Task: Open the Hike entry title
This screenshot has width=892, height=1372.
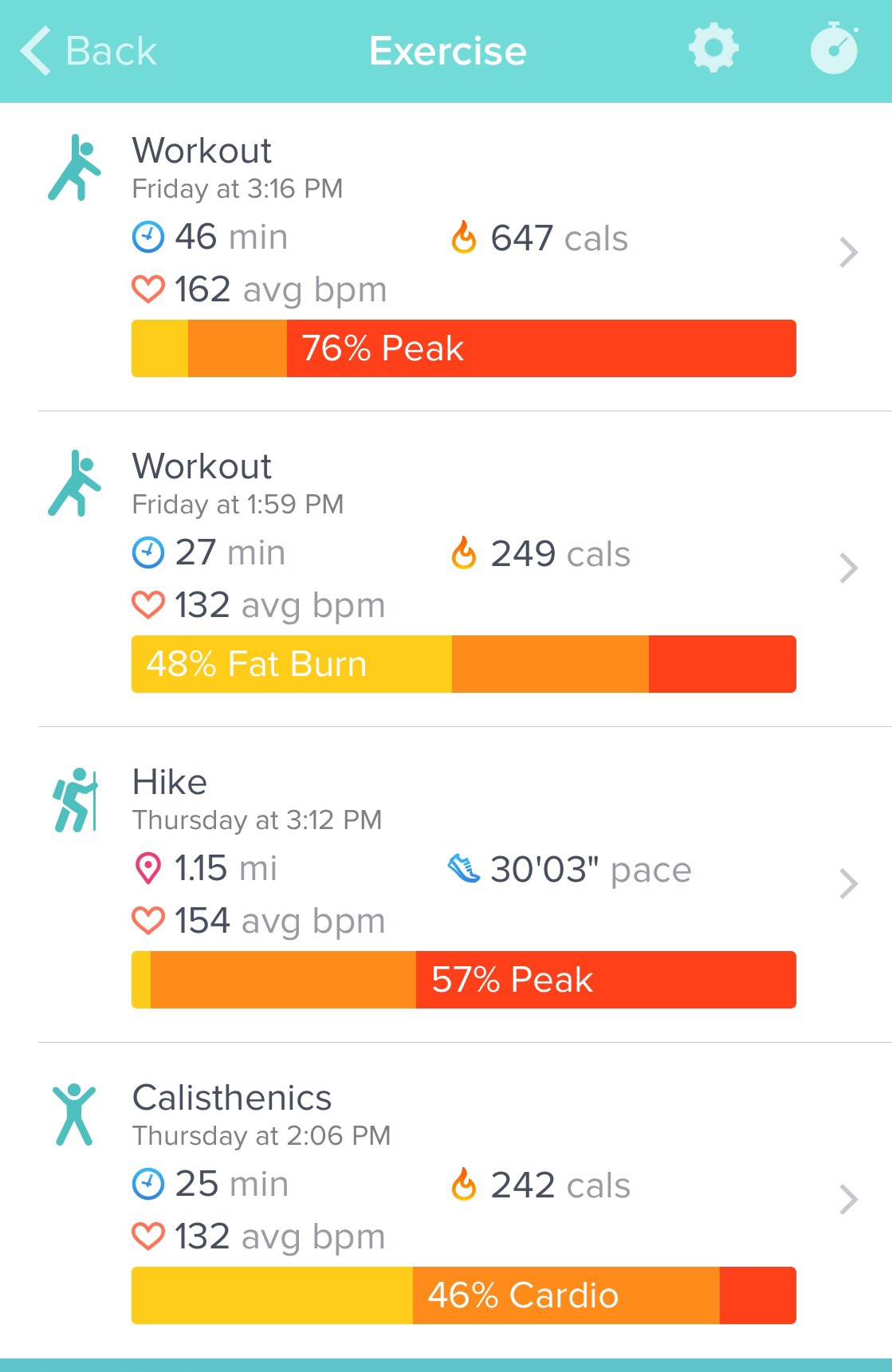Action: pyautogui.click(x=170, y=782)
